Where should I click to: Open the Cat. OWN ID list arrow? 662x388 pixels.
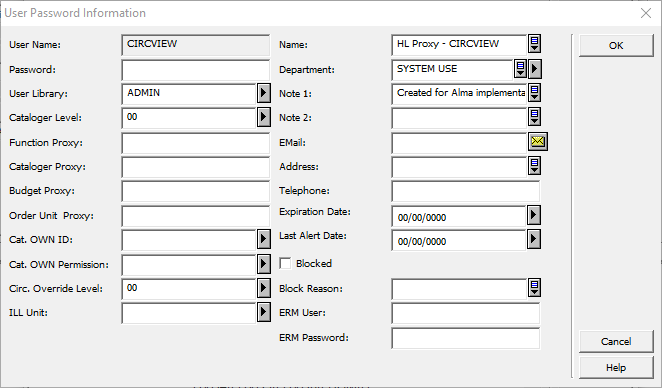coord(264,239)
